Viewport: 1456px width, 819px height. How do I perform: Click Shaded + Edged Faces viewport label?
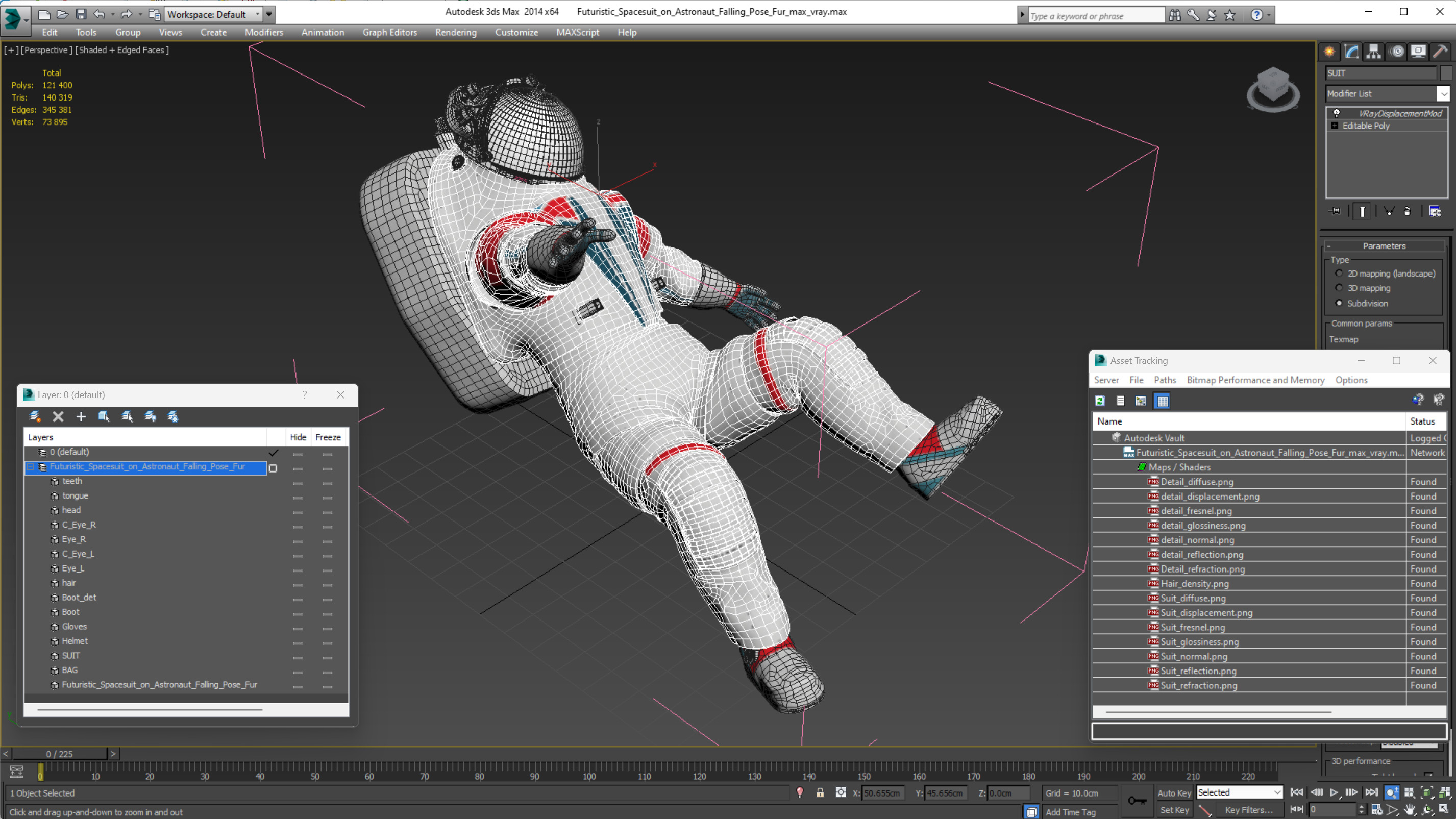[121, 49]
